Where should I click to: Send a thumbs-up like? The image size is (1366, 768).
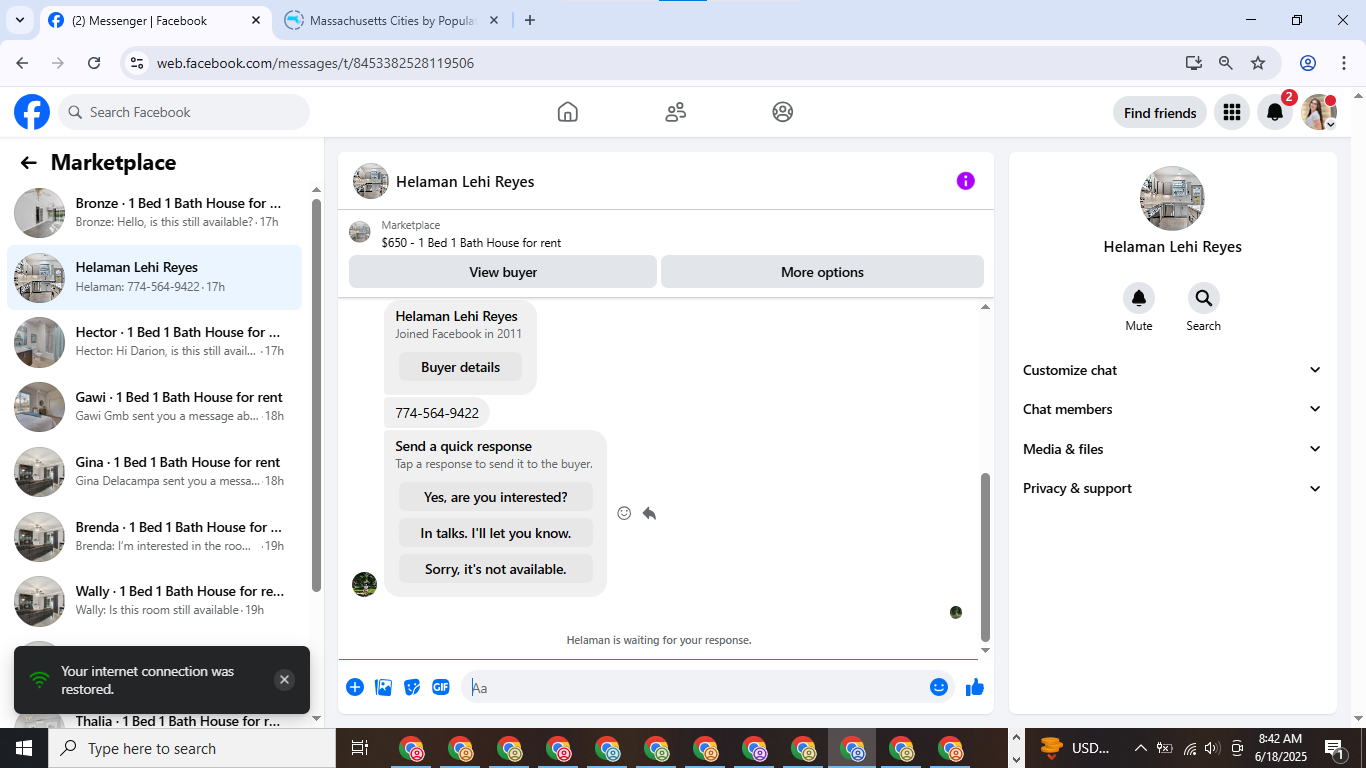pyautogui.click(x=975, y=687)
